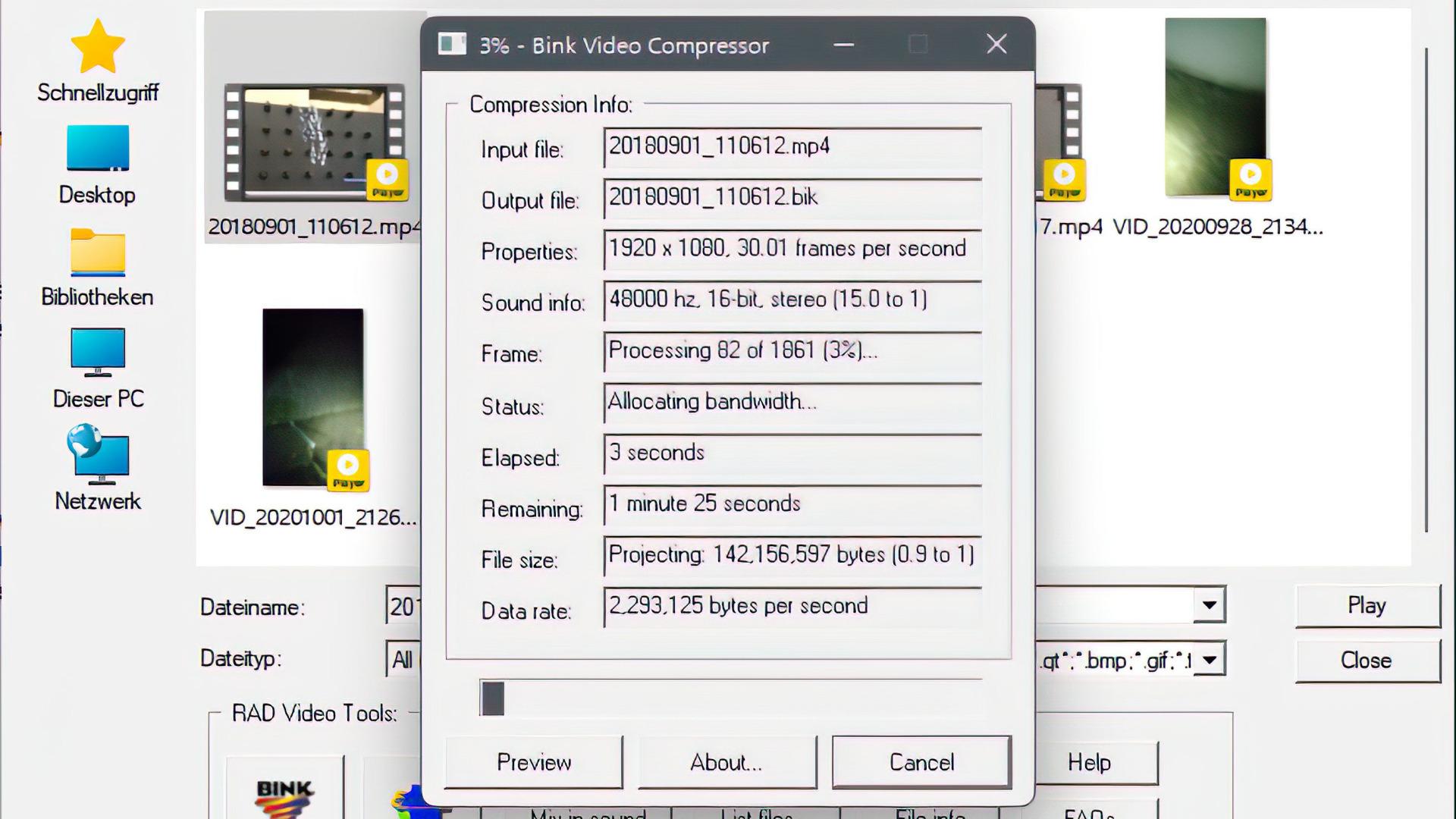1456x819 pixels.
Task: Click the Properties value 1920 x 1080
Action: [792, 249]
